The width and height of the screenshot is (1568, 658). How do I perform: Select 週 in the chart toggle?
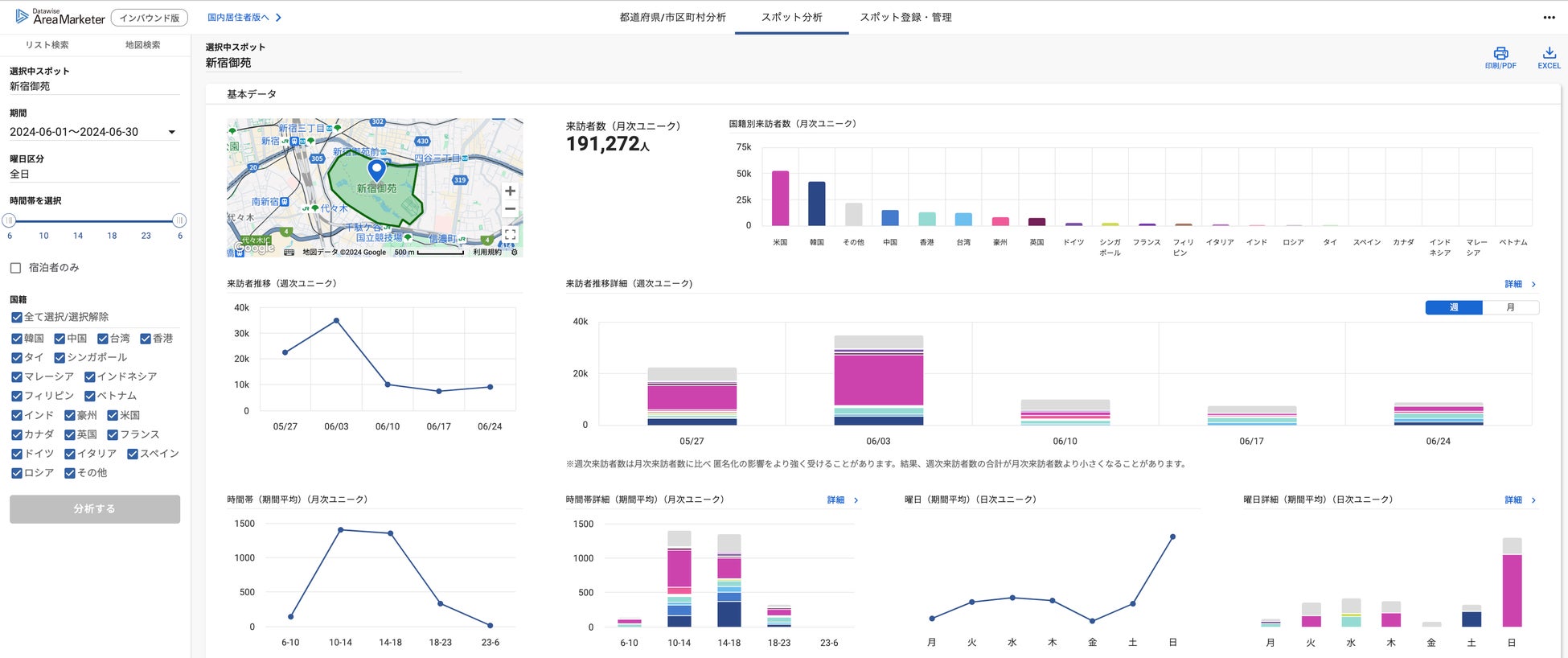click(1454, 307)
